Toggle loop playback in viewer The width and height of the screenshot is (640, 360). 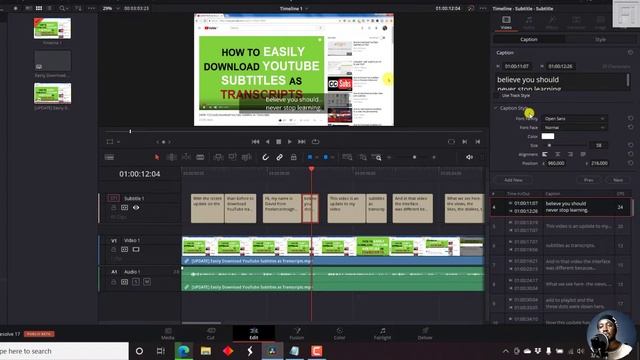click(x=316, y=142)
